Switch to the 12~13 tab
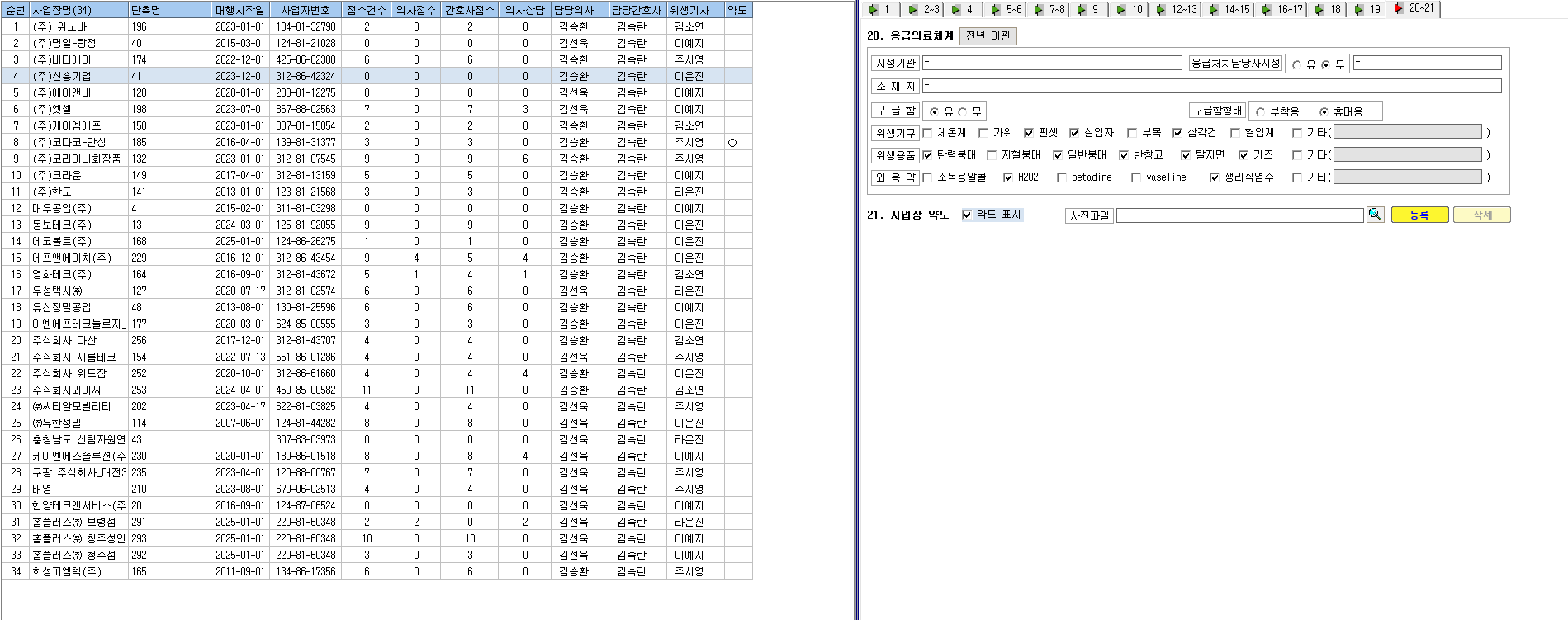This screenshot has height=620, width=1568. click(x=1177, y=10)
